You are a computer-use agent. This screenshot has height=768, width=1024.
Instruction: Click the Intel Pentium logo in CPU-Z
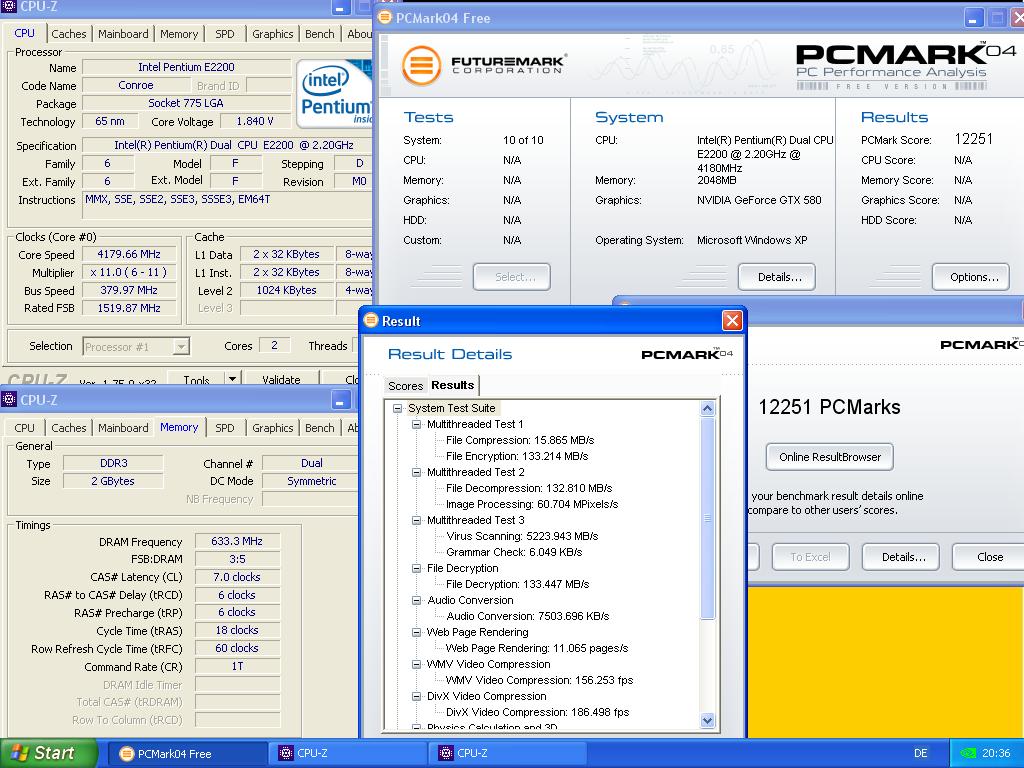[334, 94]
